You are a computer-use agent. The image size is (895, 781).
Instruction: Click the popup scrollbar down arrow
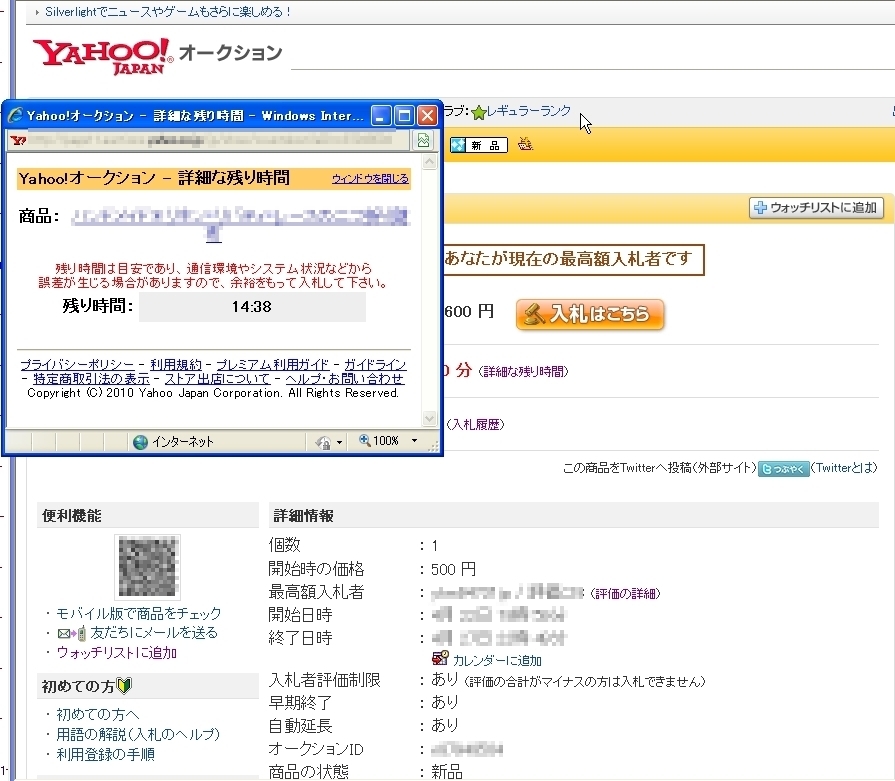[429, 419]
